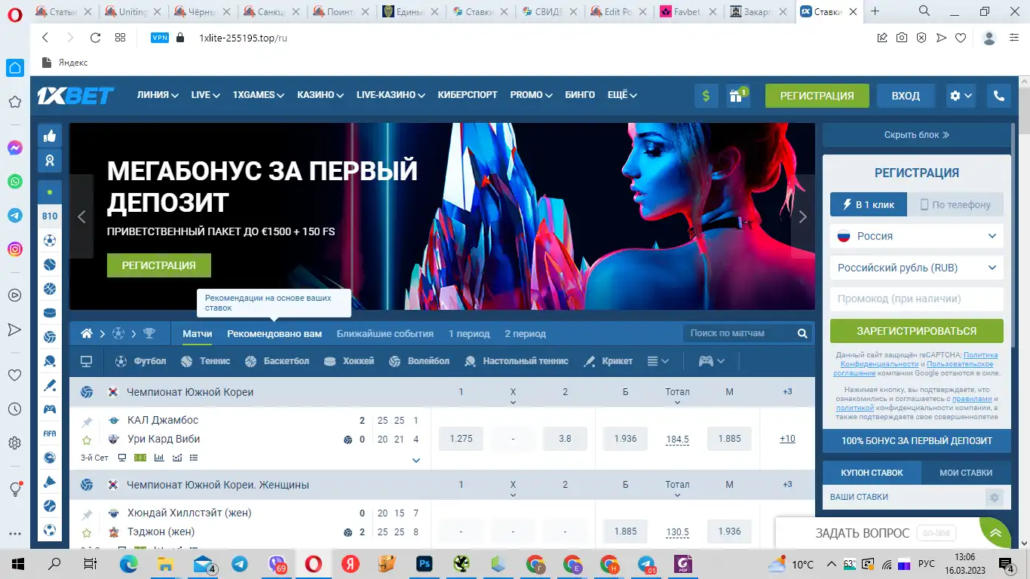Star the КАЛ Джамбос match as favorite
Image resolution: width=1030 pixels, height=579 pixels.
87,439
